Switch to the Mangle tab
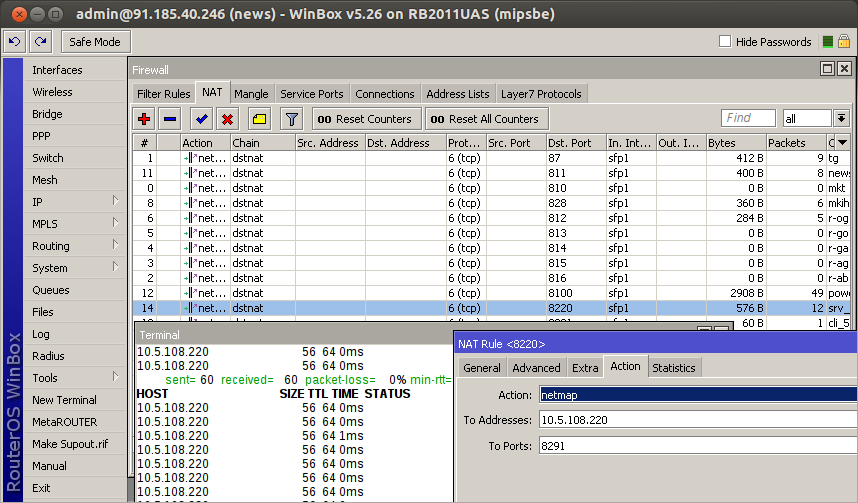858x503 pixels. (x=251, y=93)
